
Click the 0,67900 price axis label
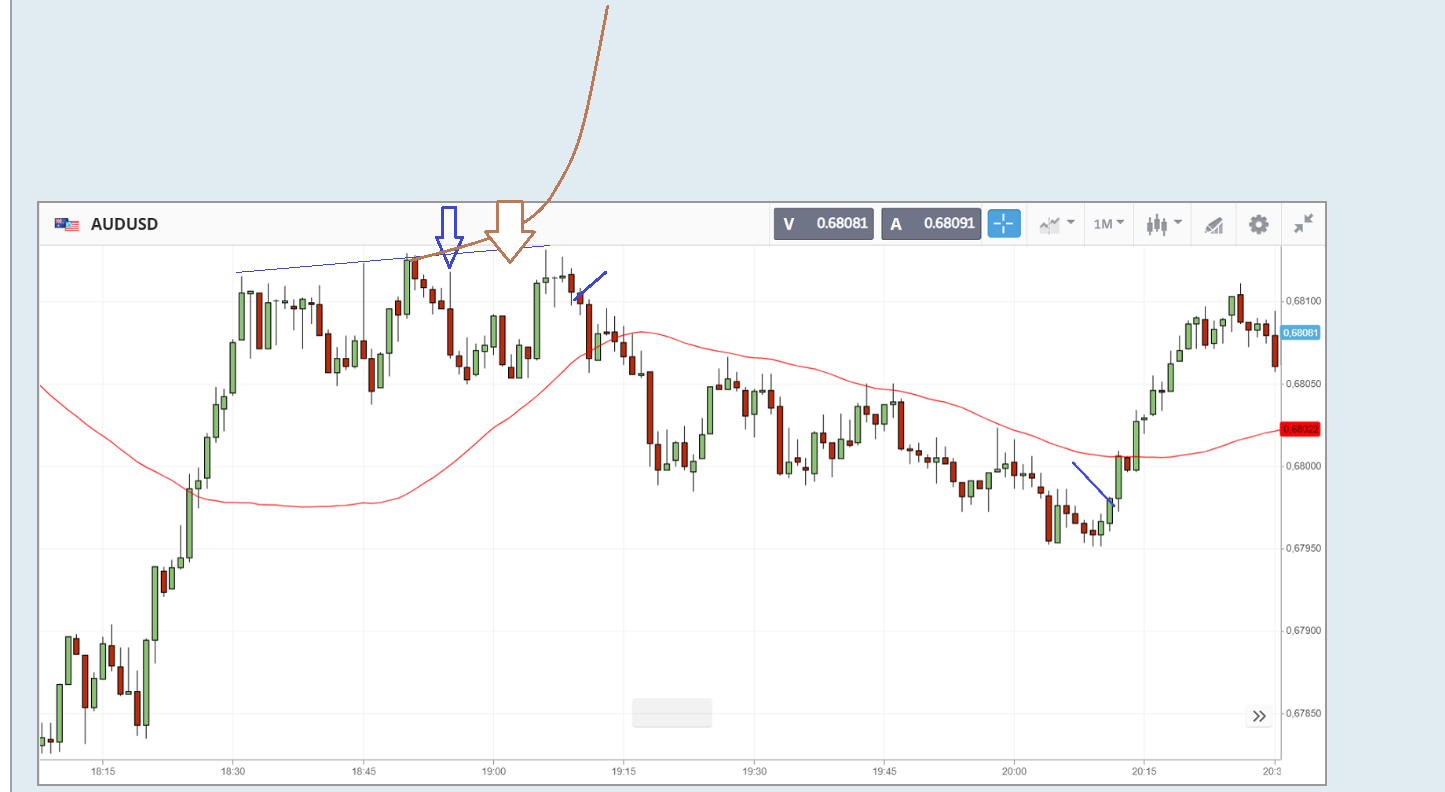point(1302,631)
